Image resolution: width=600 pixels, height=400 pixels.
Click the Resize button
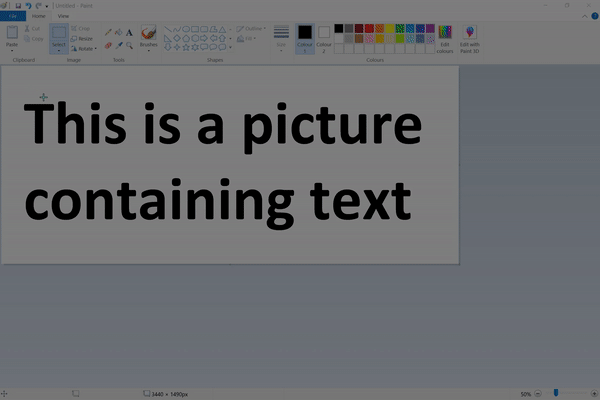tap(82, 39)
